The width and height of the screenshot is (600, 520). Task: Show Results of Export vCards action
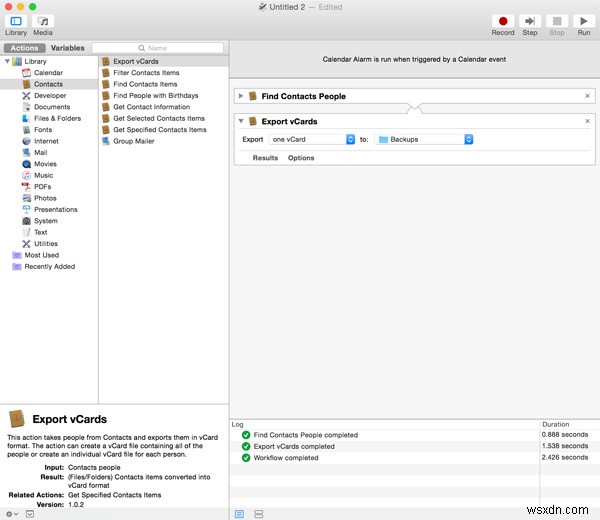pyautogui.click(x=265, y=158)
